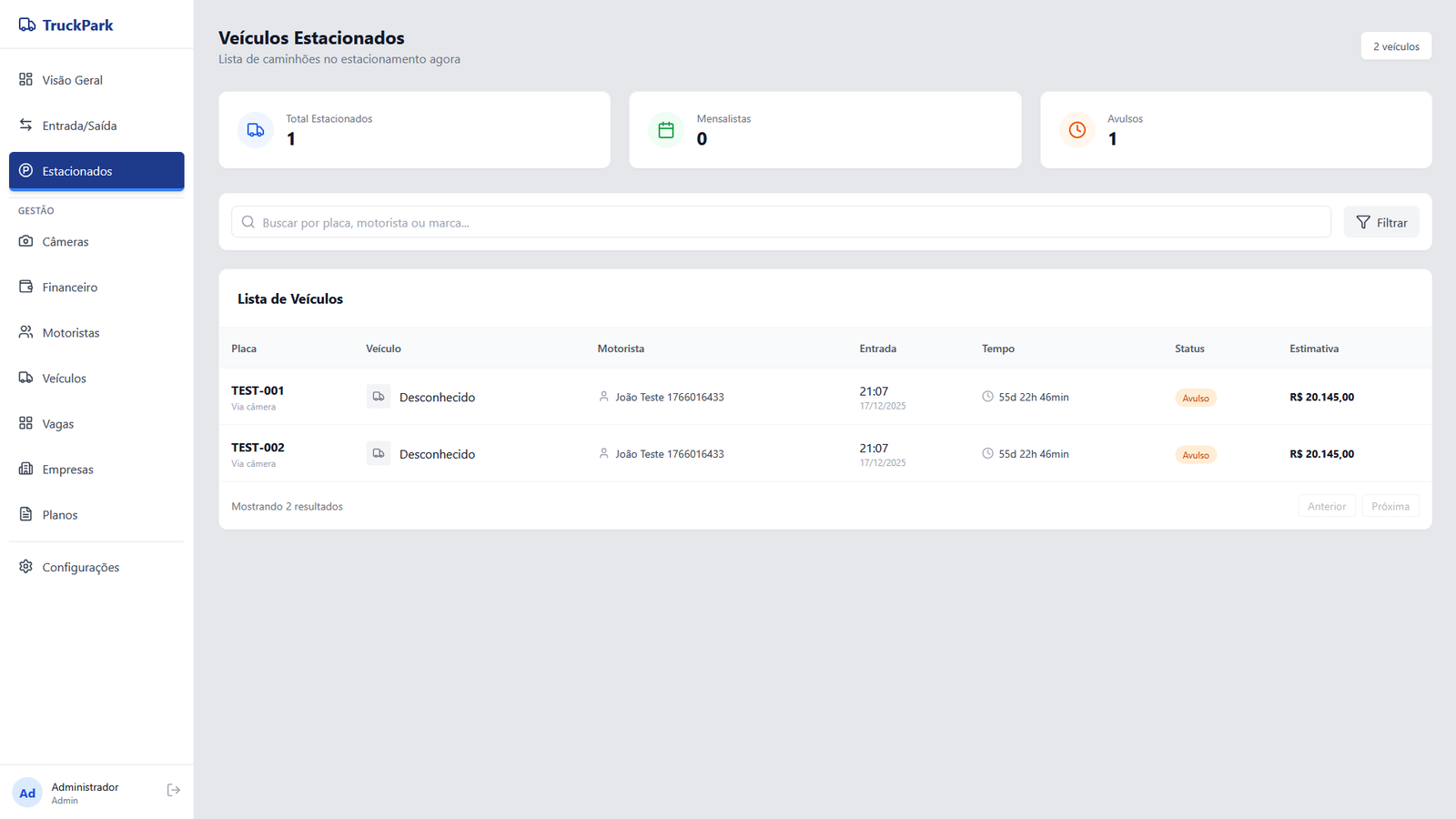Click the Anterior pagination button
1456x819 pixels.
[x=1326, y=505]
